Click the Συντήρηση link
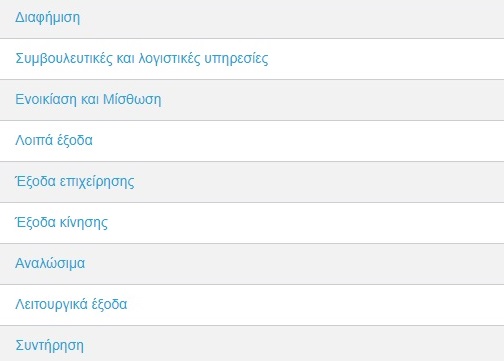 (x=49, y=346)
